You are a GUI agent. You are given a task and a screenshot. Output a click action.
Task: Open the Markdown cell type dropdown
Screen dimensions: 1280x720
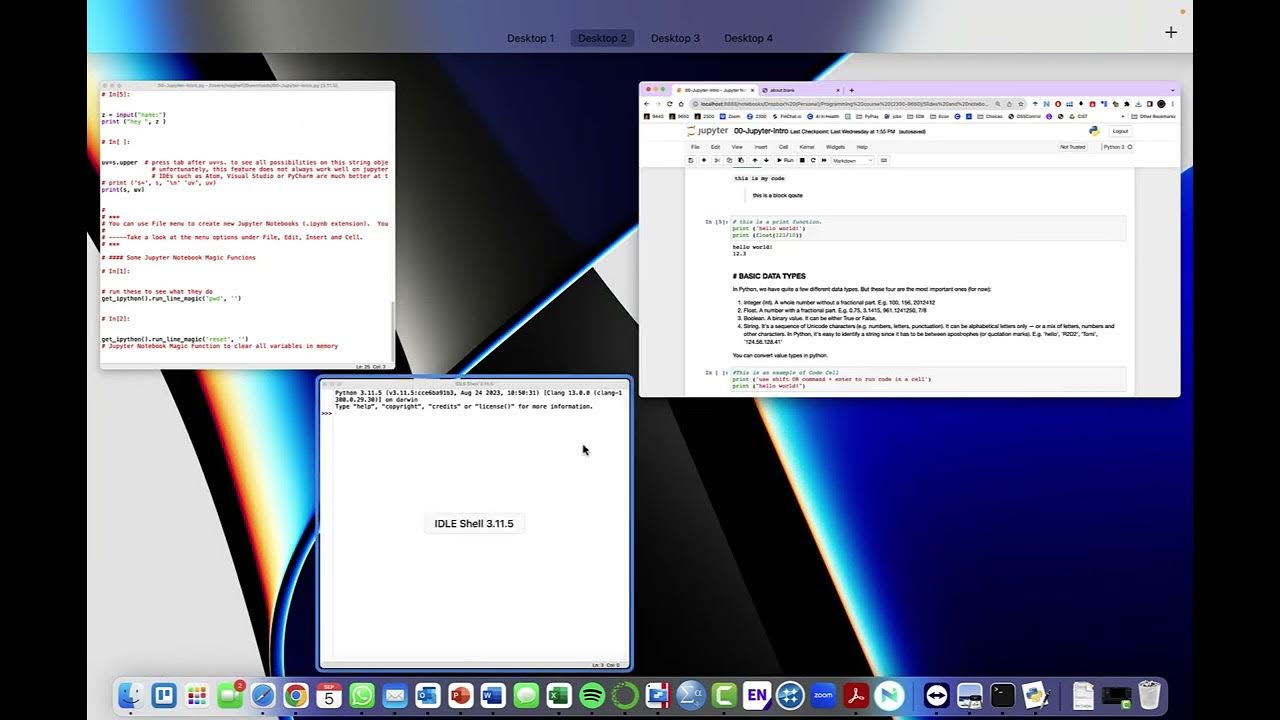(853, 160)
